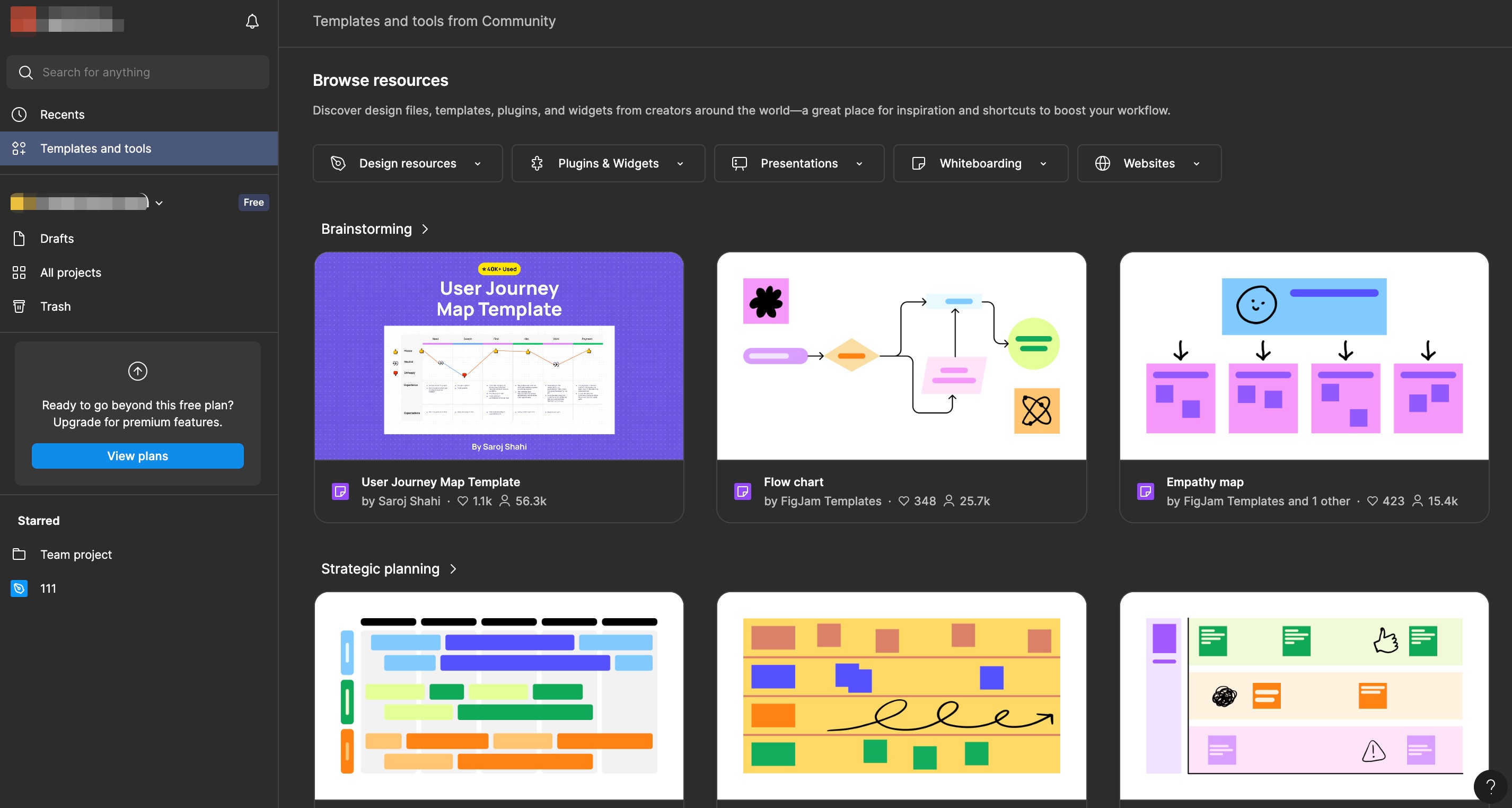Click FigJam icon beside Flow chart title

(743, 491)
